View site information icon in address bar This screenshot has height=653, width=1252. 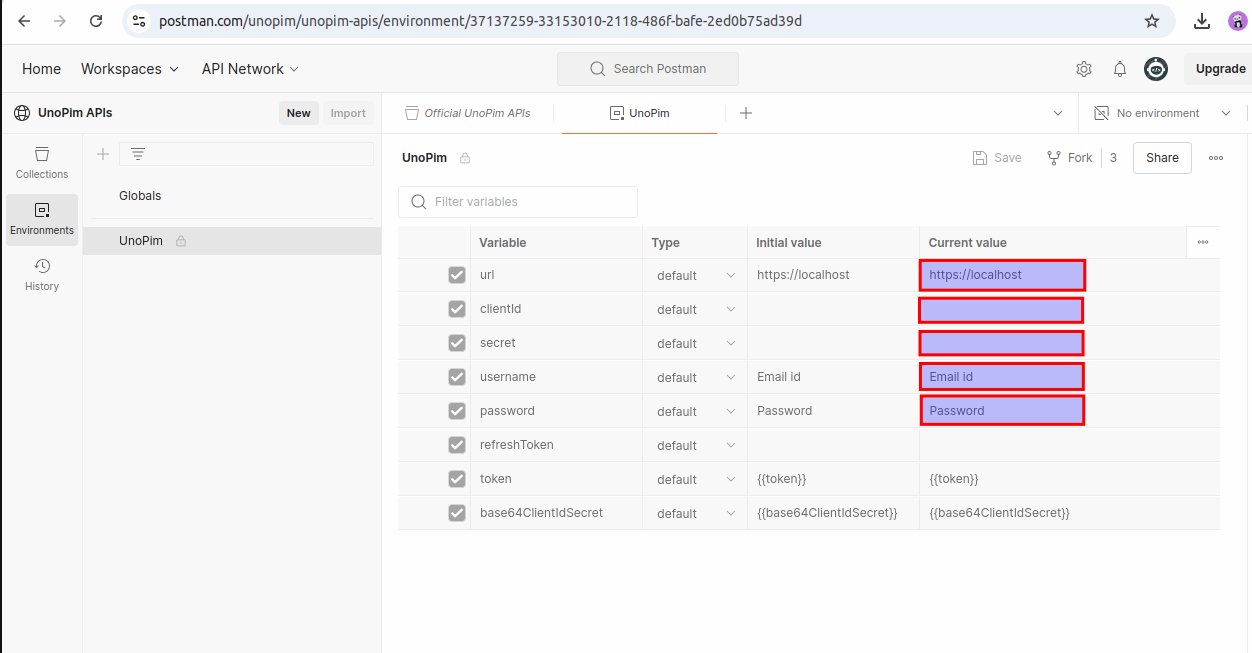tap(139, 21)
